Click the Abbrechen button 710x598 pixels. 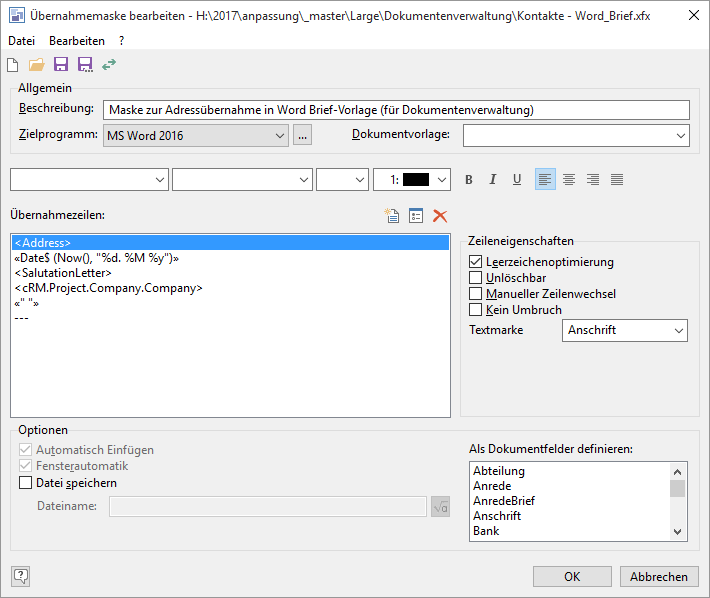coord(659,577)
